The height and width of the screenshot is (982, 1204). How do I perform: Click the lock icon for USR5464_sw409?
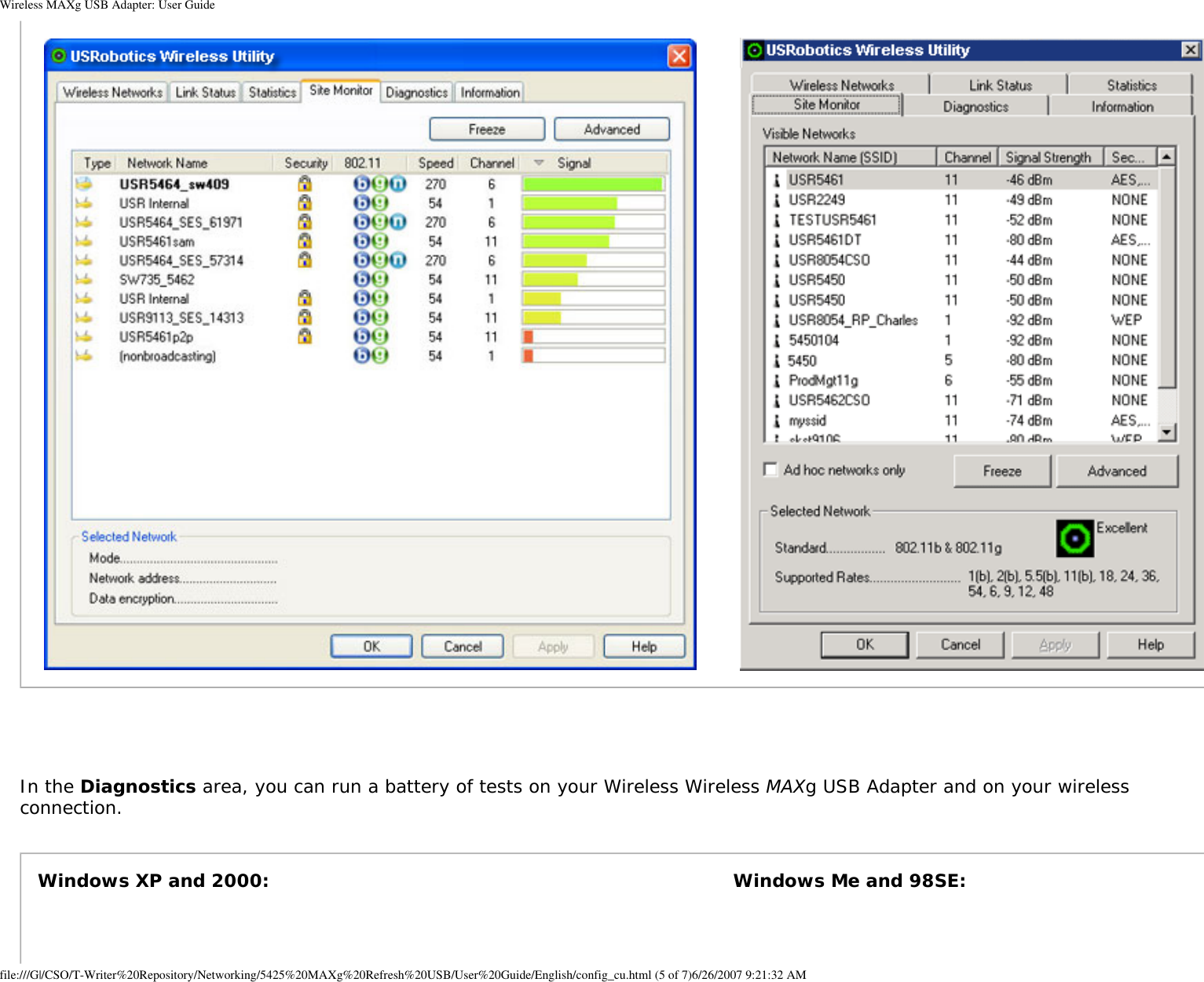(305, 184)
